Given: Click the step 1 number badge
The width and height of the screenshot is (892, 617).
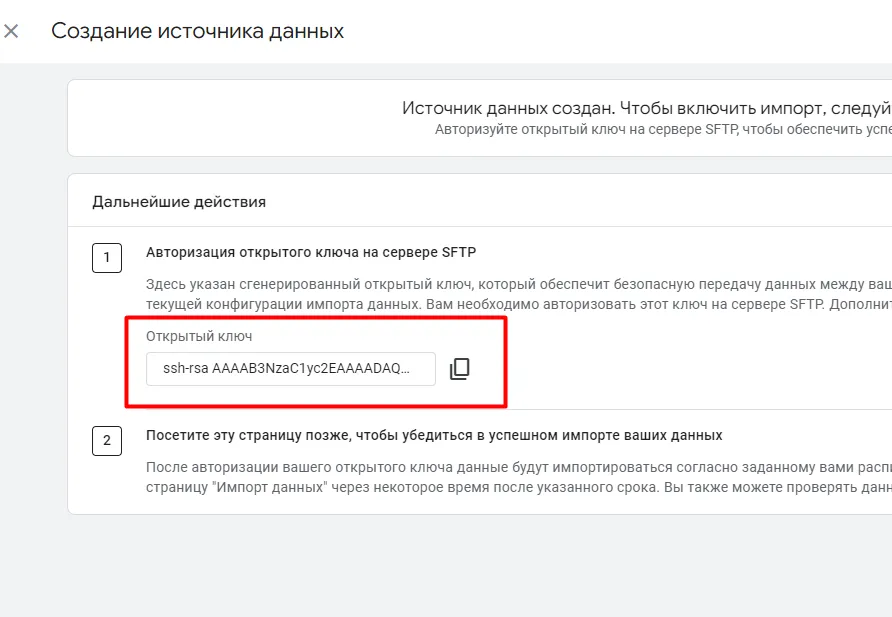Looking at the screenshot, I should pos(107,258).
